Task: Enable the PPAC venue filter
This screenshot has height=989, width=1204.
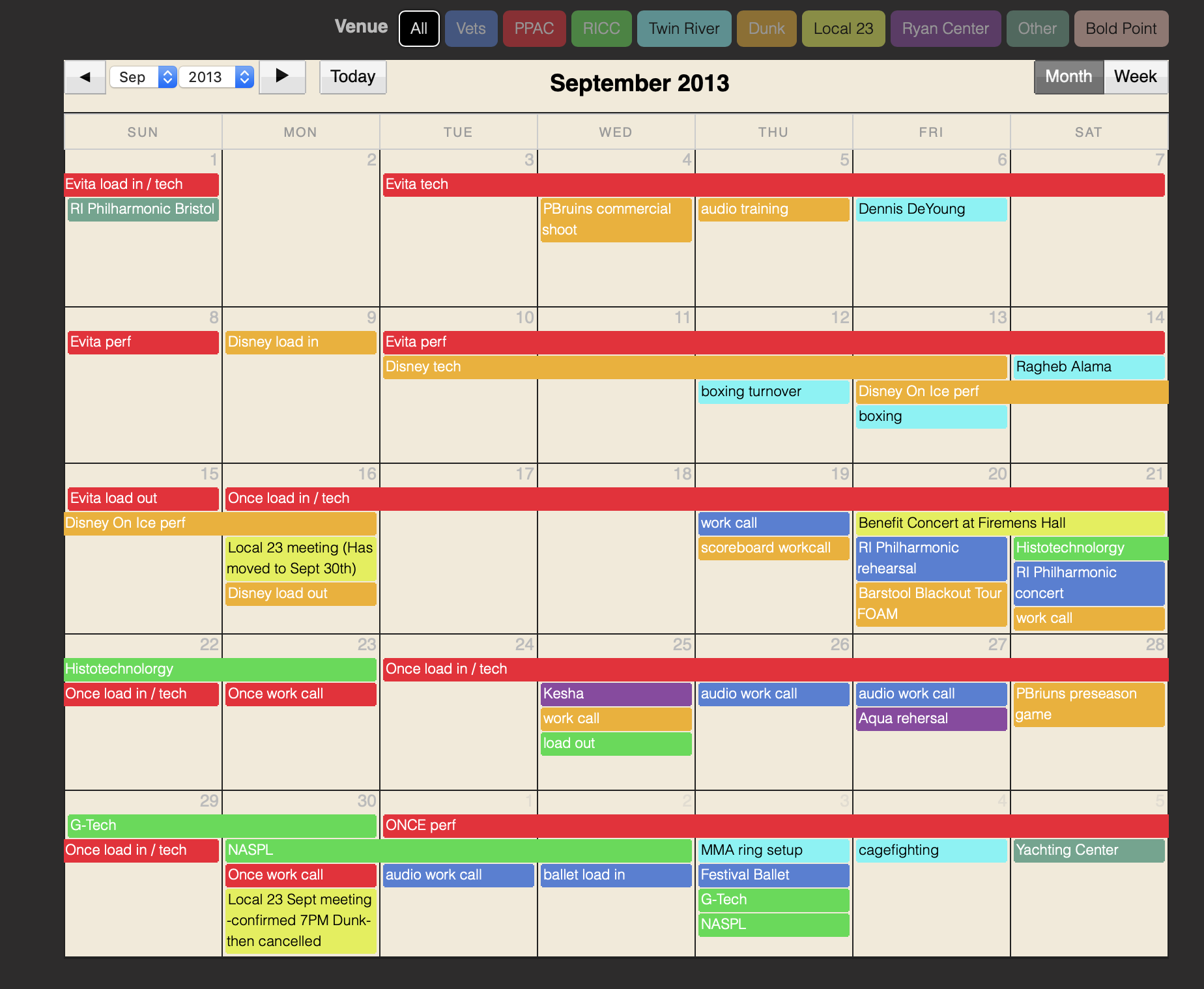Action: [534, 29]
